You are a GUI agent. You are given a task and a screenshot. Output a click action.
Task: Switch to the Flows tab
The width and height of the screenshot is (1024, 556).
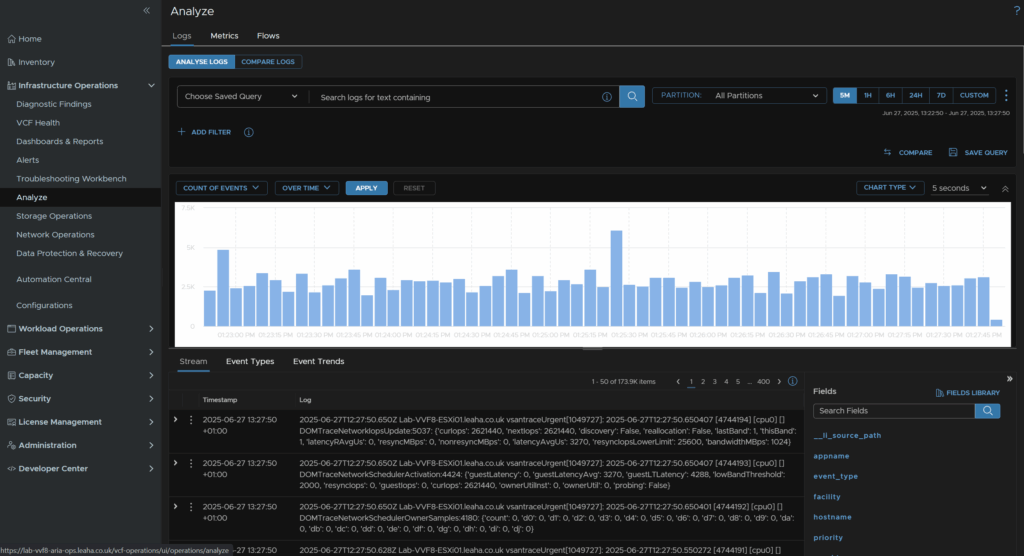click(268, 36)
